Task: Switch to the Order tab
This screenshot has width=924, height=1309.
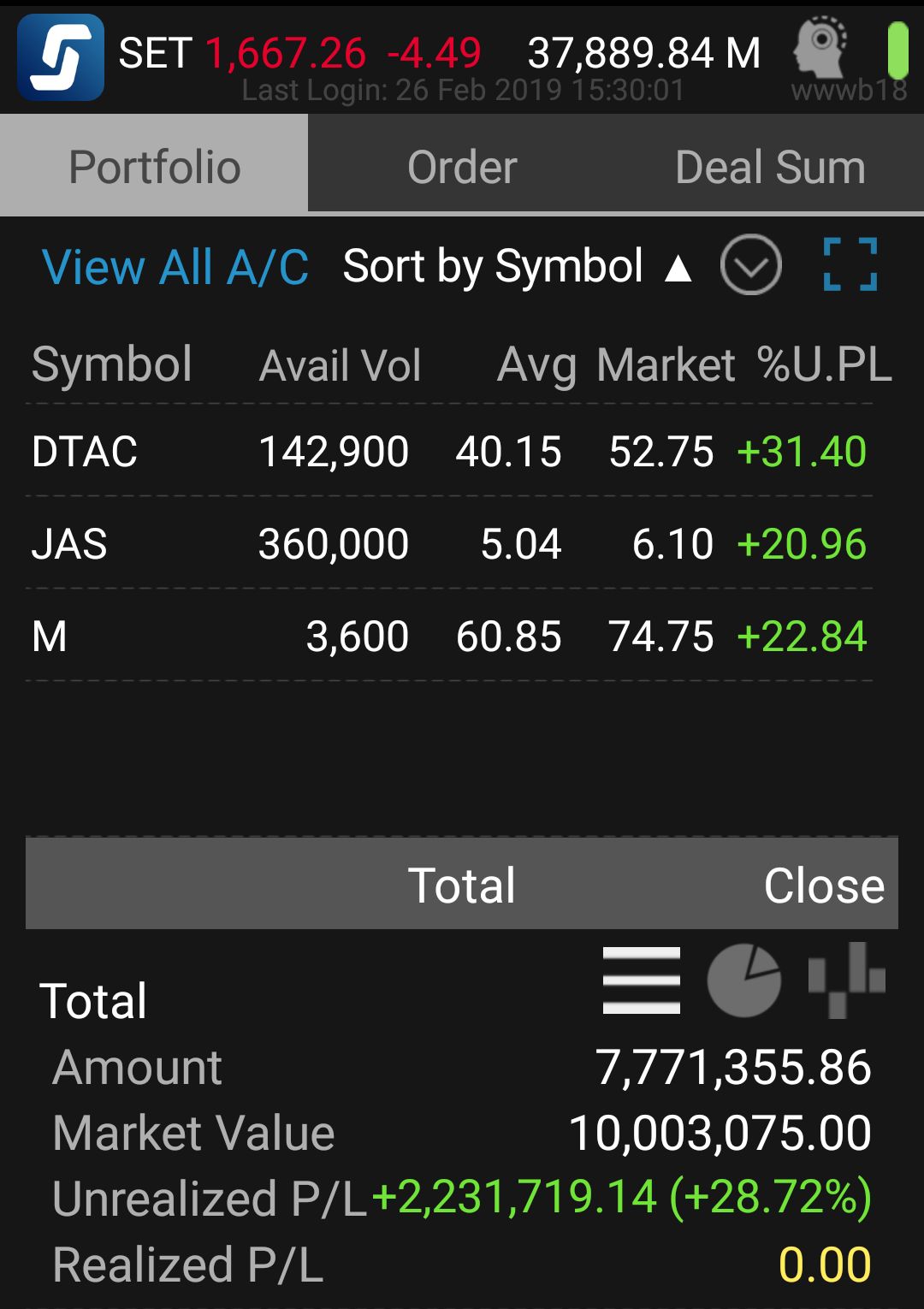Action: click(462, 166)
